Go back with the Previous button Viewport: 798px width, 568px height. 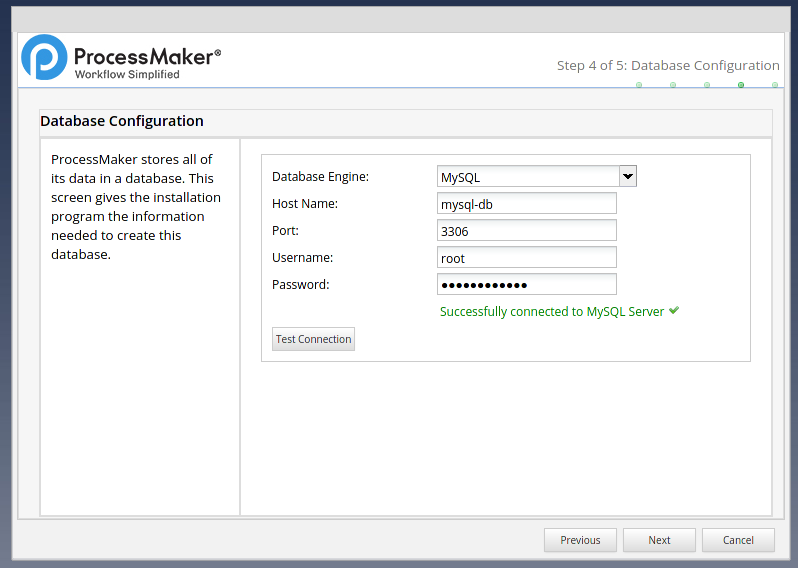click(580, 540)
